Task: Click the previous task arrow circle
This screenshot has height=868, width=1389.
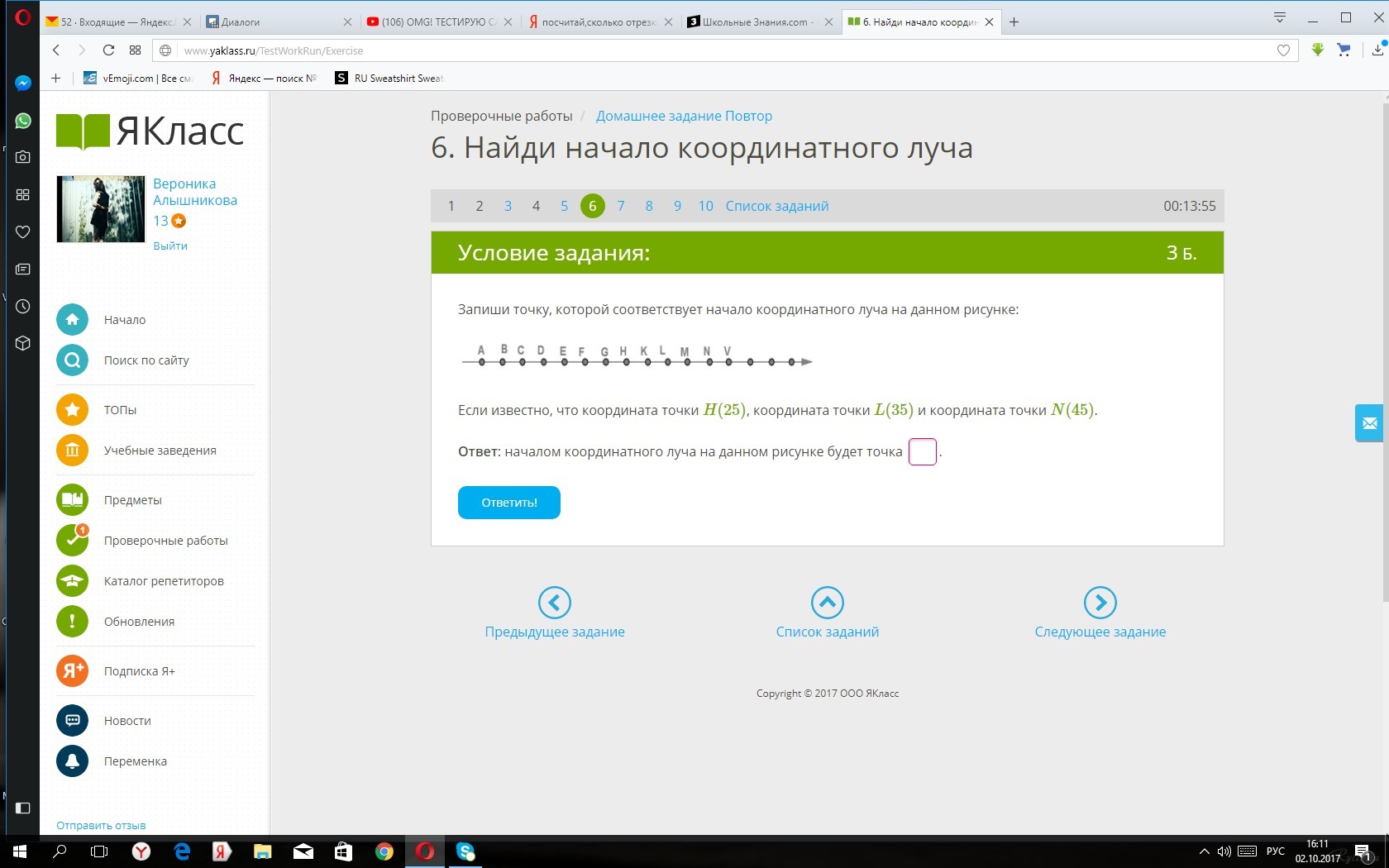Action: pyautogui.click(x=555, y=603)
